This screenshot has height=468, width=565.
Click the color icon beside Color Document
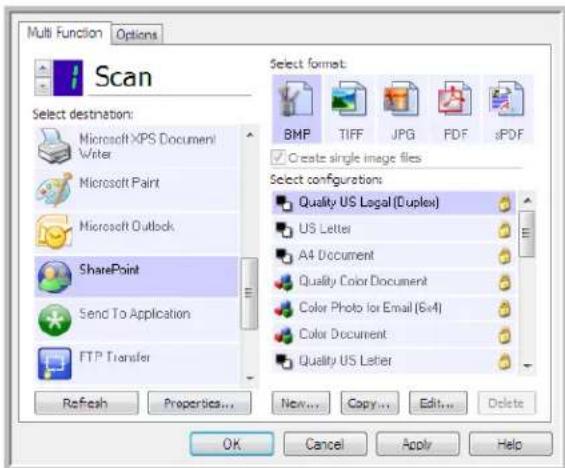(284, 335)
